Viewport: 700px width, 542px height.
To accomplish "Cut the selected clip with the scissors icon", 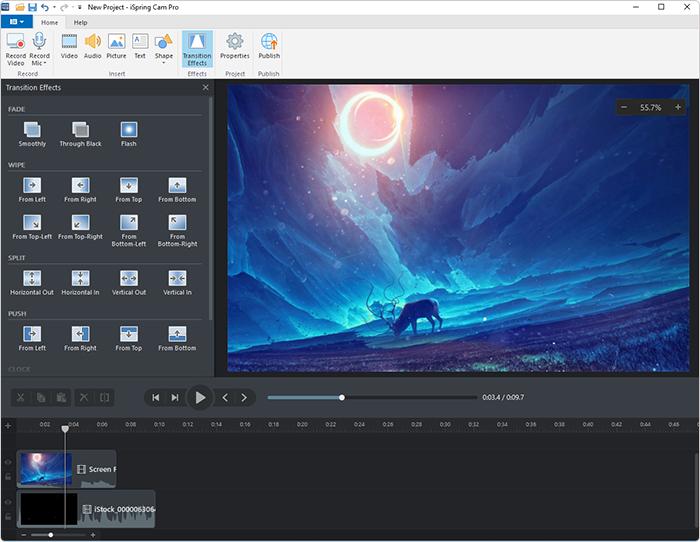I will pyautogui.click(x=21, y=397).
